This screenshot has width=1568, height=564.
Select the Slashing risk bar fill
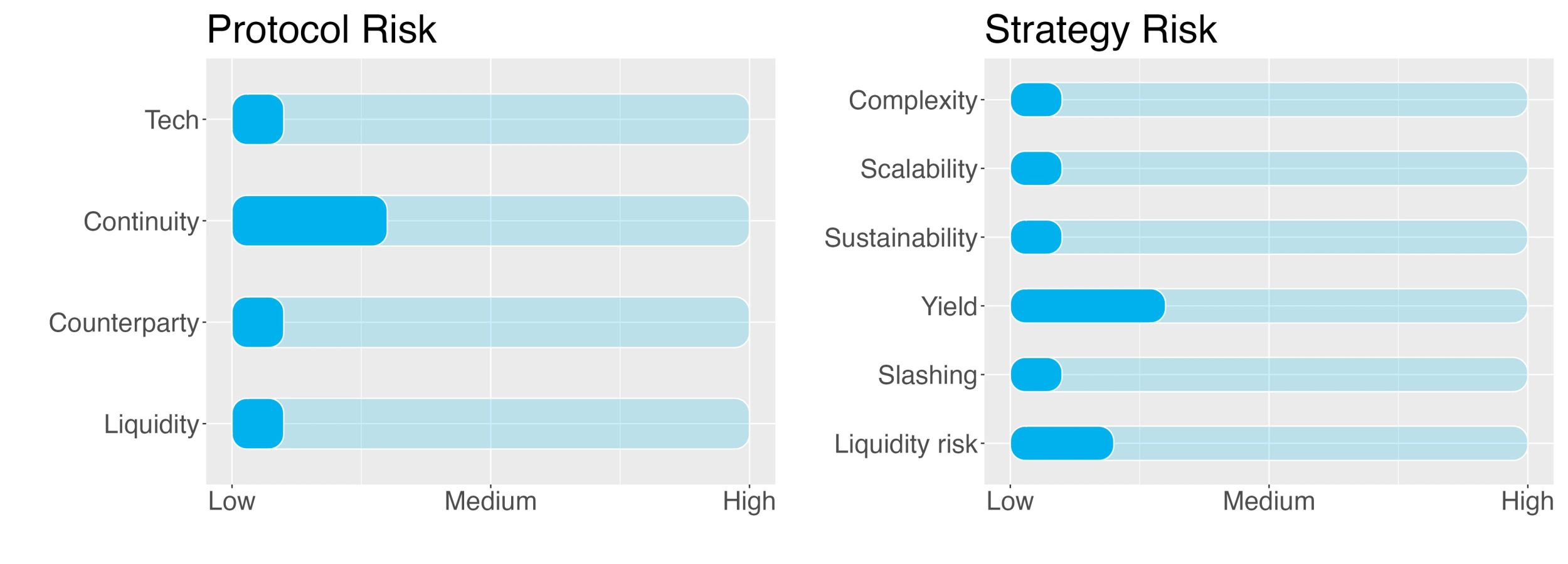pos(1036,375)
